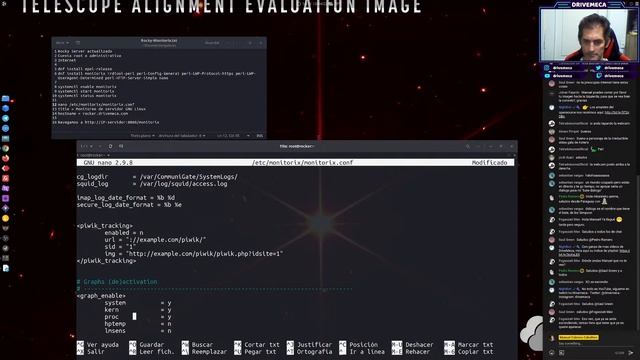Click line 'nano /etc/monitorix/monitorix.conf' in editor
640x360 pixels.
tap(96, 104)
